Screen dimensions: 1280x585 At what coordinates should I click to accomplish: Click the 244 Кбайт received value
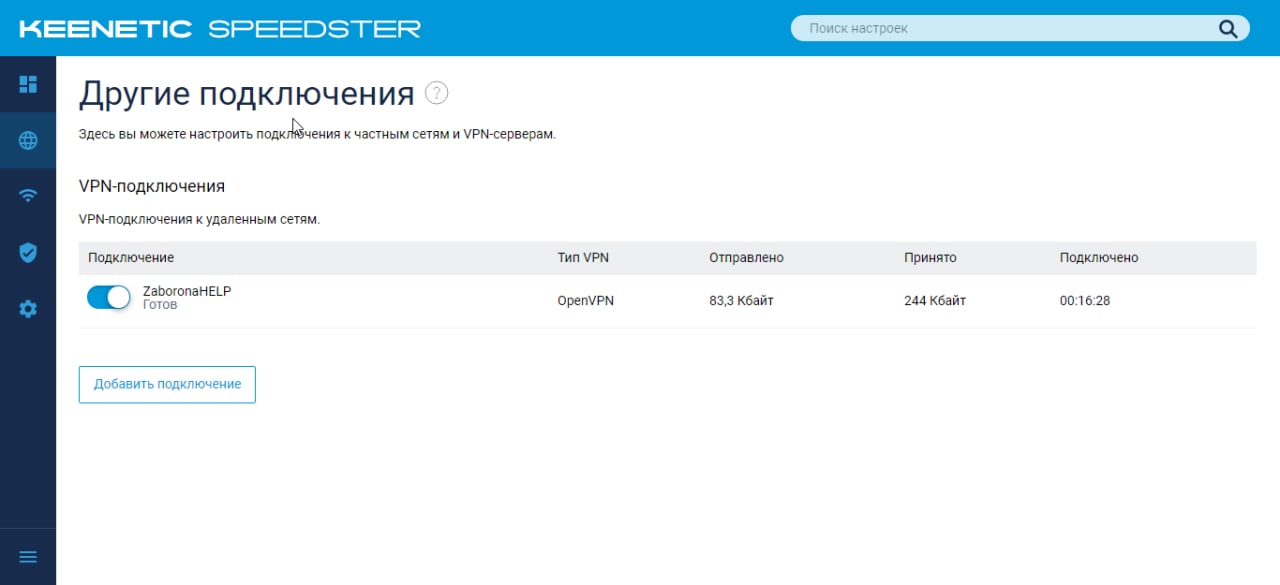pyautogui.click(x=935, y=300)
